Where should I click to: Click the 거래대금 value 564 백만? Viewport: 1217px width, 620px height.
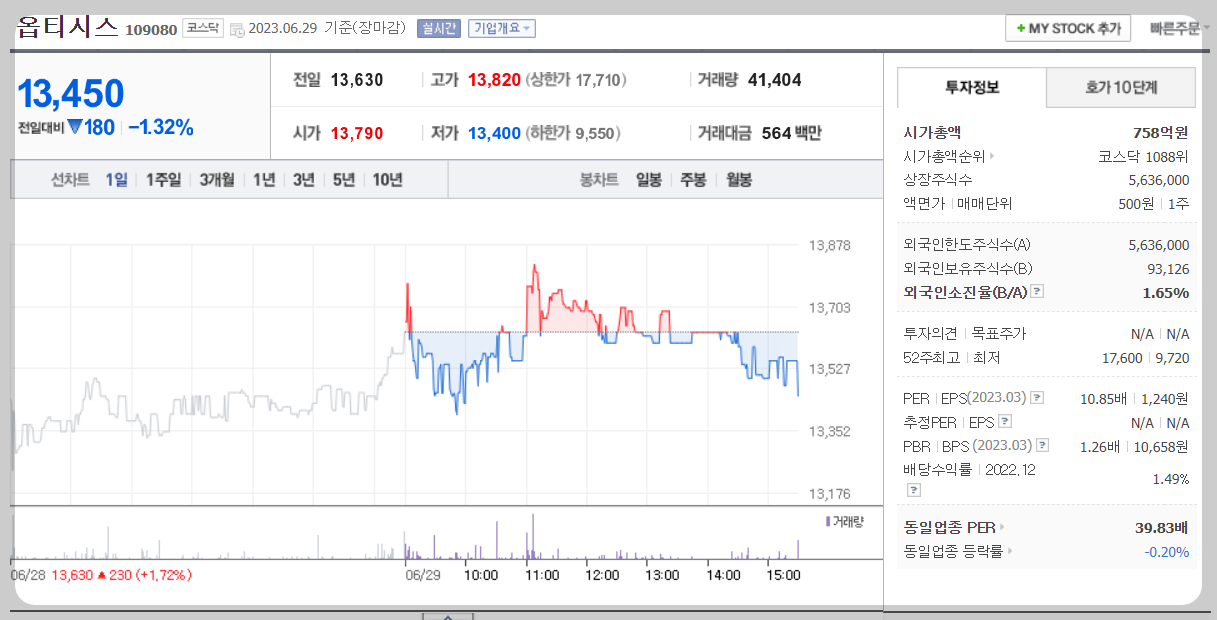(791, 133)
